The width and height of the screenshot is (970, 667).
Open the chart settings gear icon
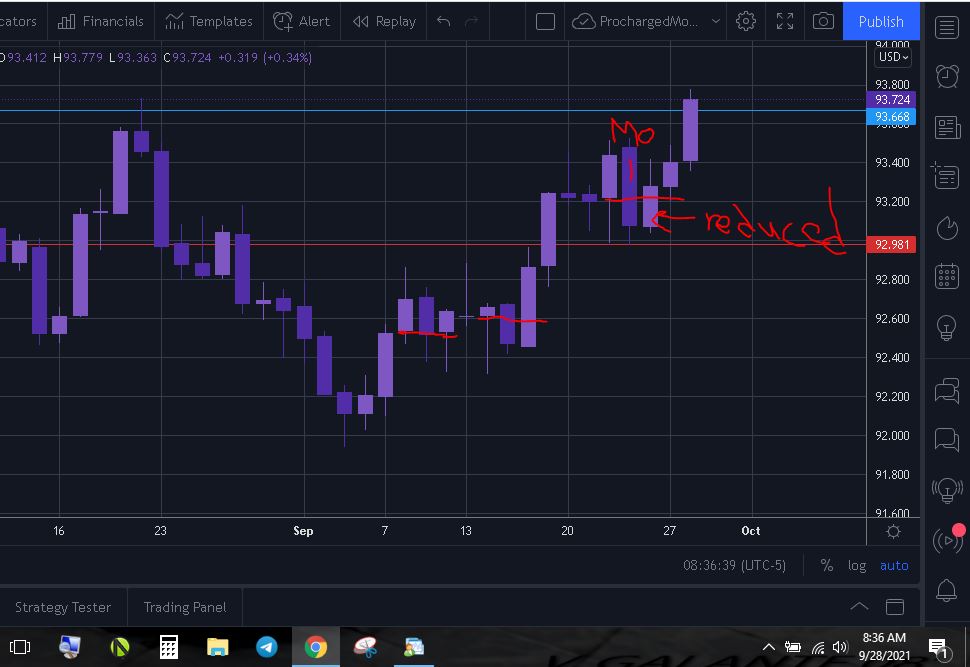pos(745,20)
